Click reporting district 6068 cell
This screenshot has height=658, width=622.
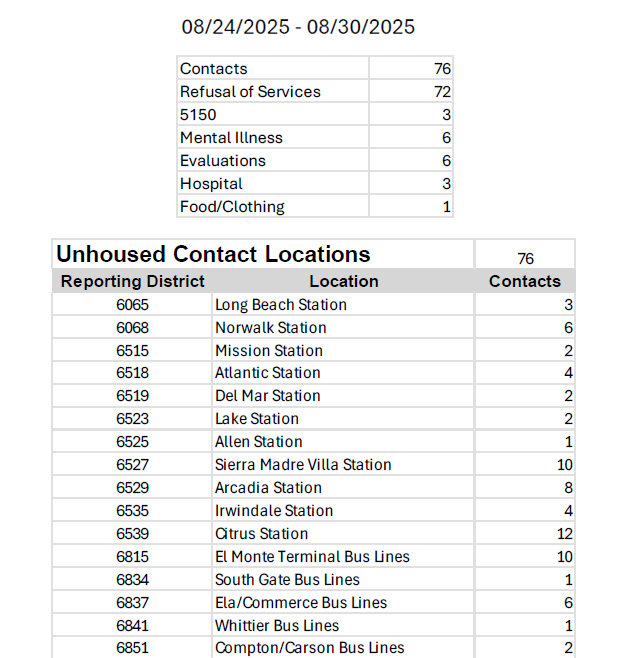point(133,328)
